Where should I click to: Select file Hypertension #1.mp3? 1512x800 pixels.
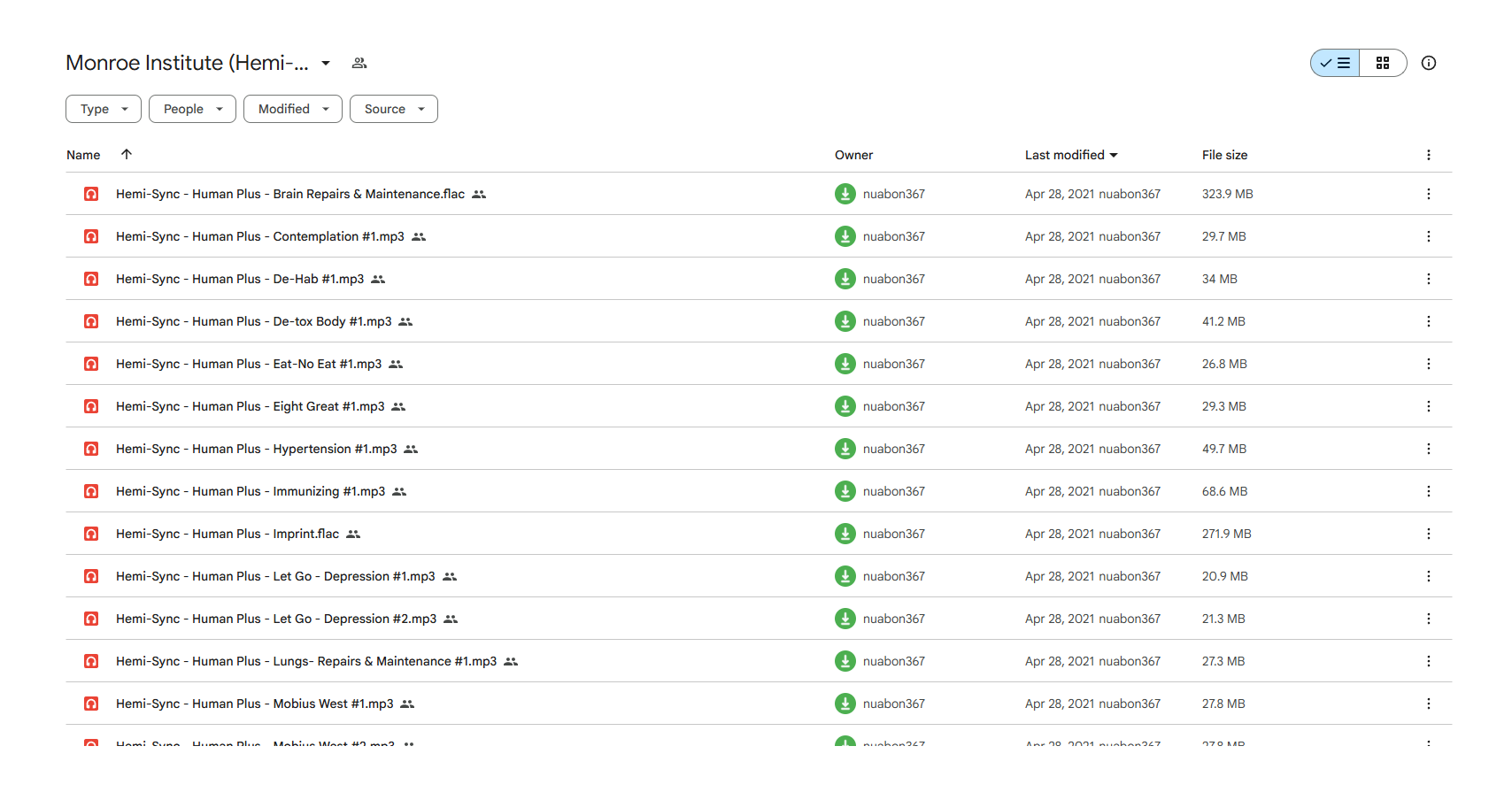tap(759, 449)
